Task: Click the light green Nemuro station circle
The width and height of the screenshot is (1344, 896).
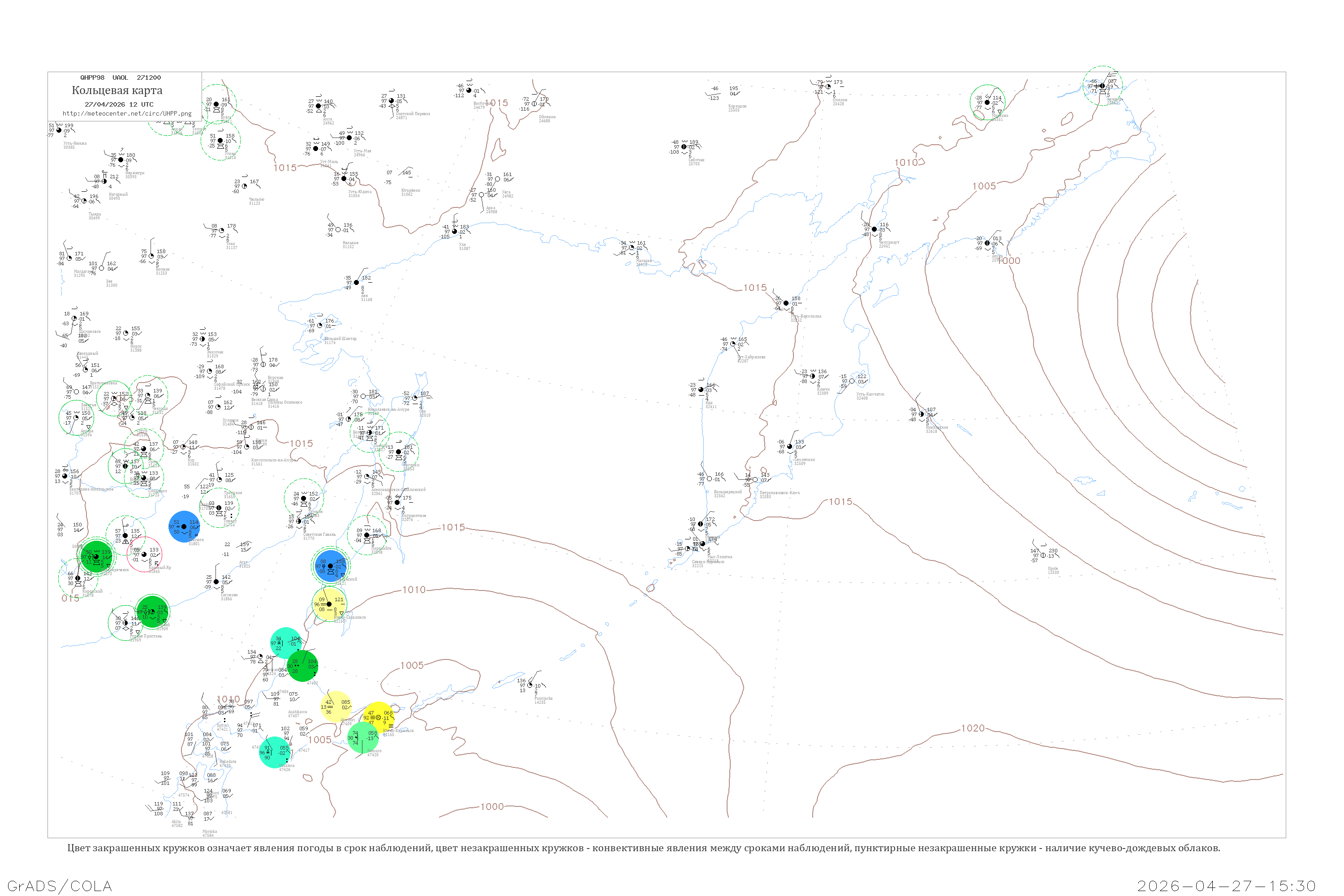Action: pos(362,737)
